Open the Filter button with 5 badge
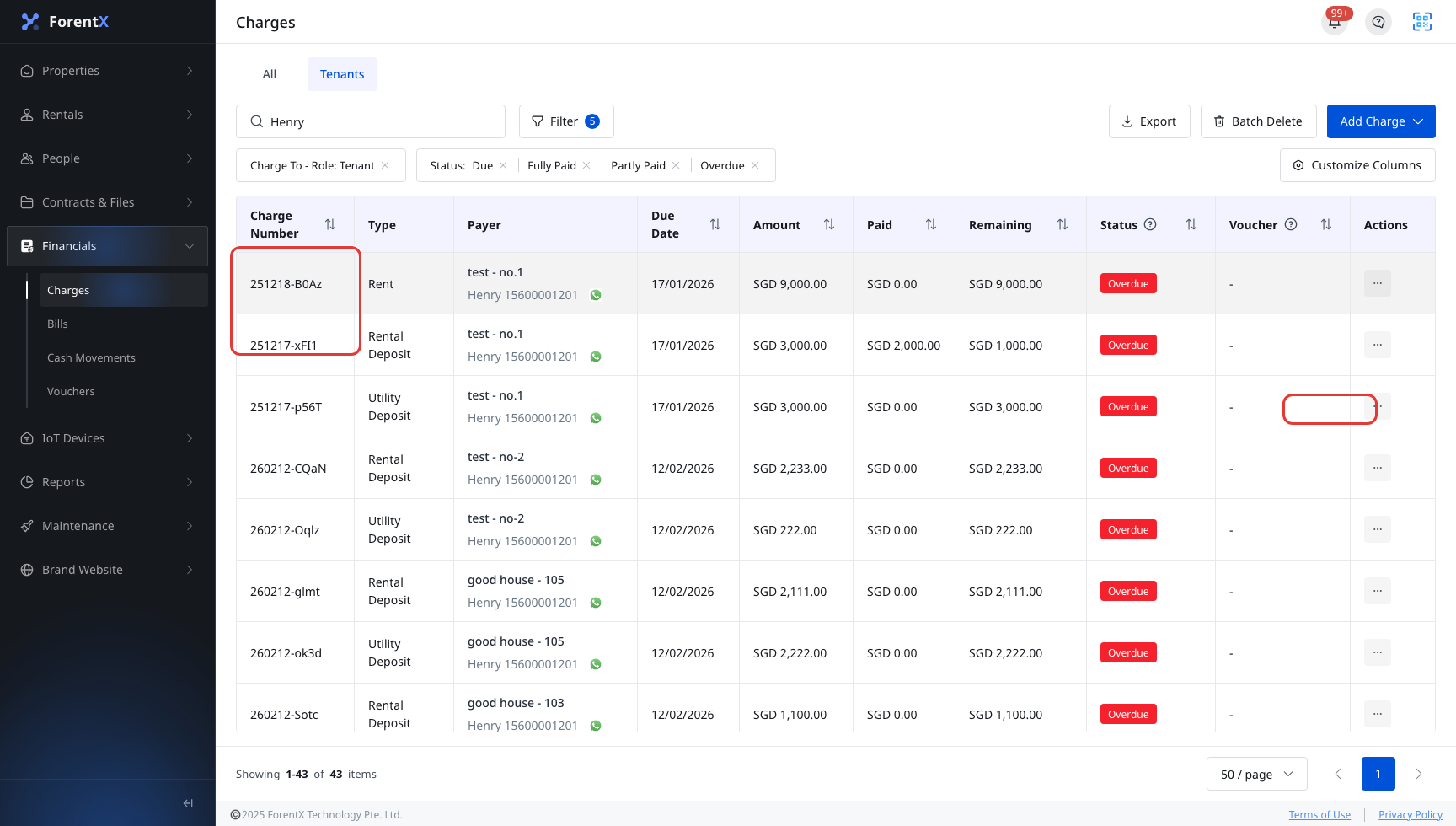This screenshot has height=826, width=1456. click(x=566, y=121)
